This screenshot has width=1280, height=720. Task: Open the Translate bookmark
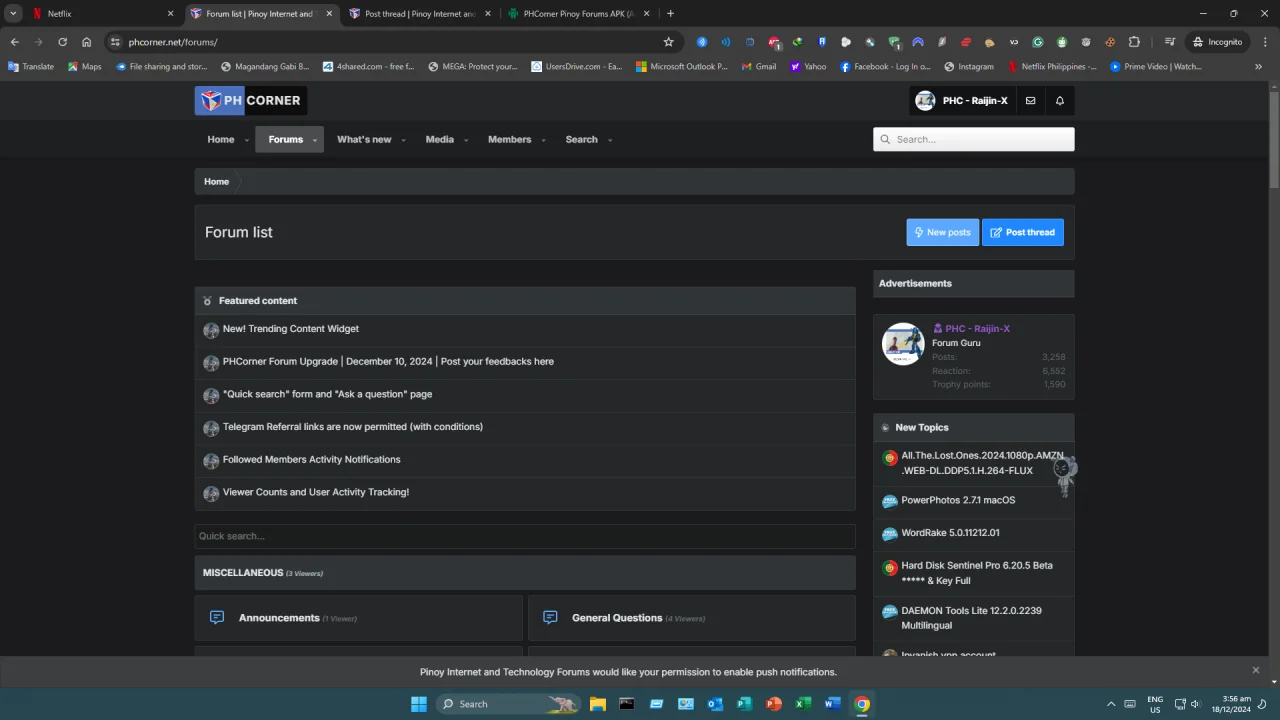pyautogui.click(x=31, y=67)
